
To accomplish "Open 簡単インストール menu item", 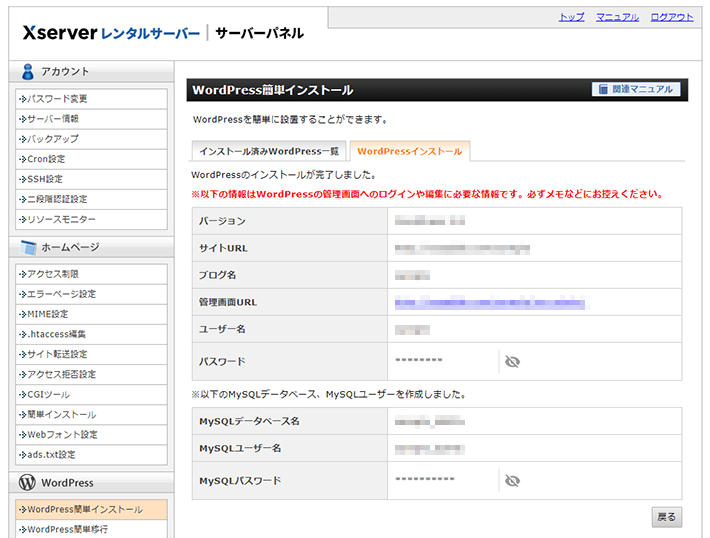I will click(91, 414).
